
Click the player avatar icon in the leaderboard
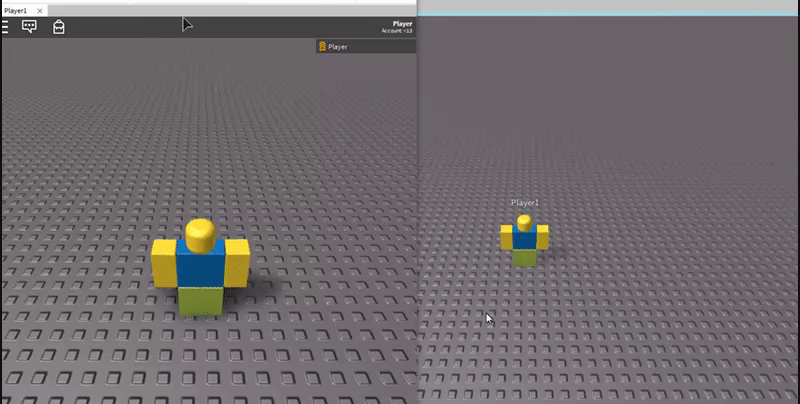point(322,46)
